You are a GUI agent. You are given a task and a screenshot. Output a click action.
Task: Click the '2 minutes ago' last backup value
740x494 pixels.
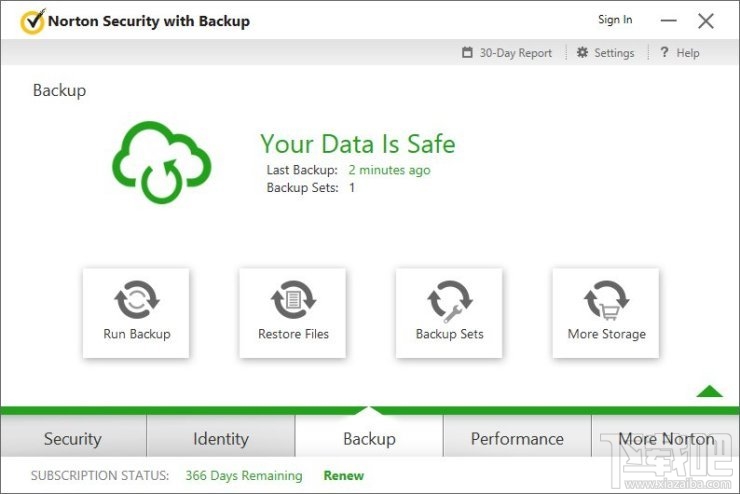(389, 170)
